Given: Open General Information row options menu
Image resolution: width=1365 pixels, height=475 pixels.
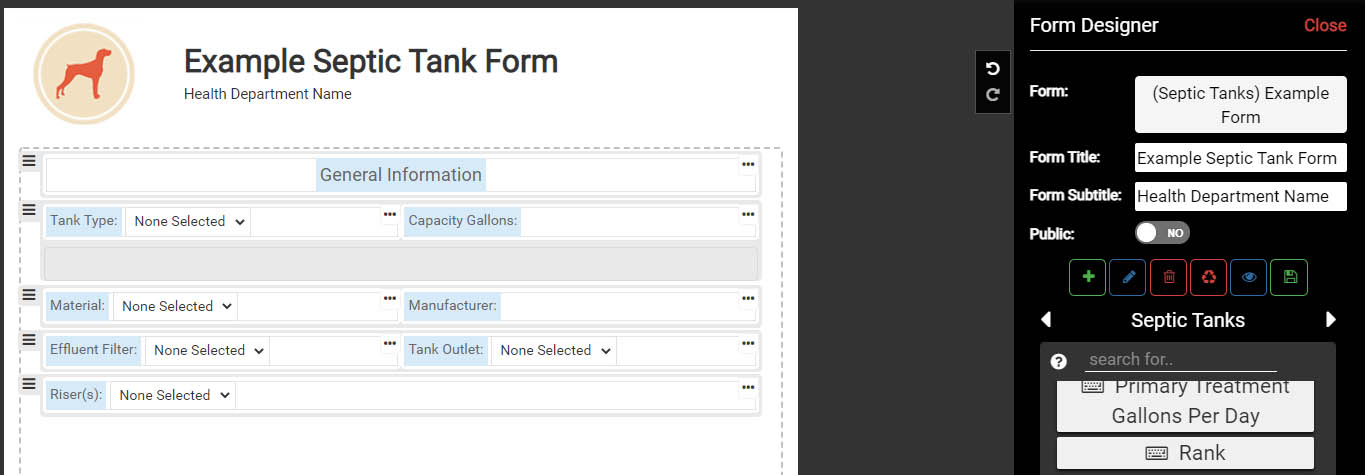Looking at the screenshot, I should (748, 164).
